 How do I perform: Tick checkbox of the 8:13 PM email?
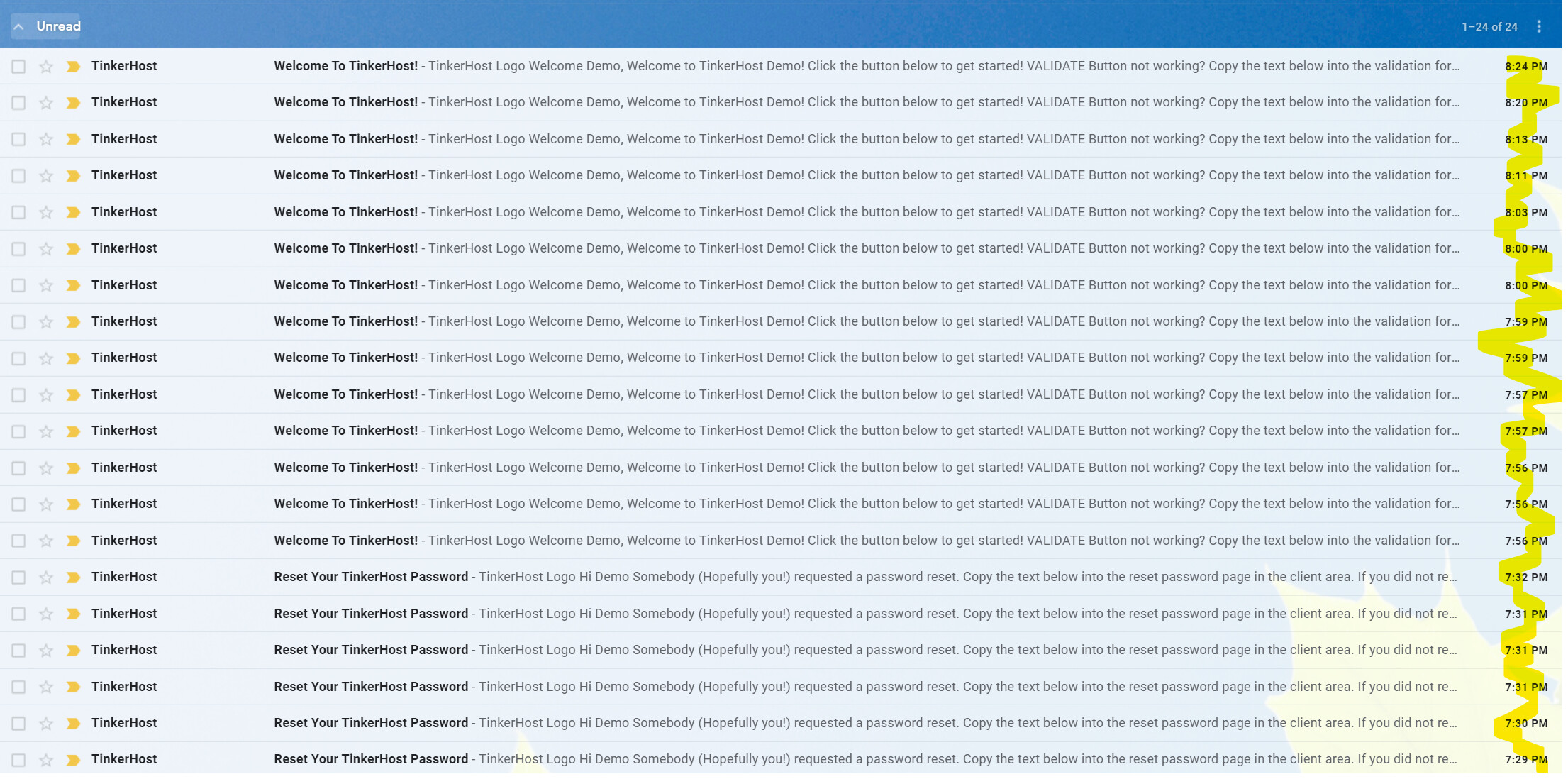pyautogui.click(x=18, y=139)
